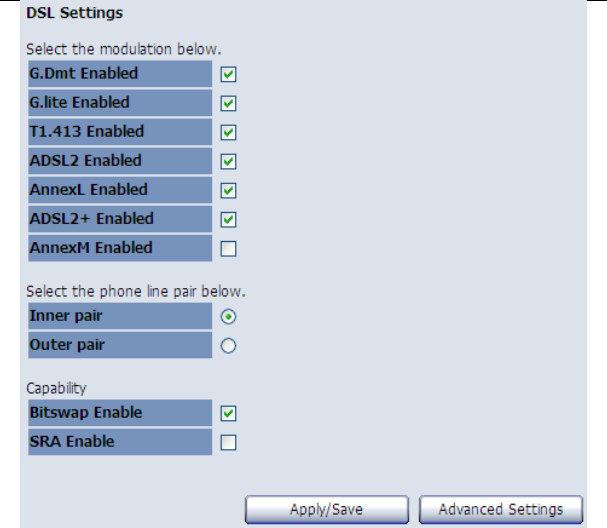607x528 pixels.
Task: Click the Outer pair text label
Action: click(x=67, y=345)
